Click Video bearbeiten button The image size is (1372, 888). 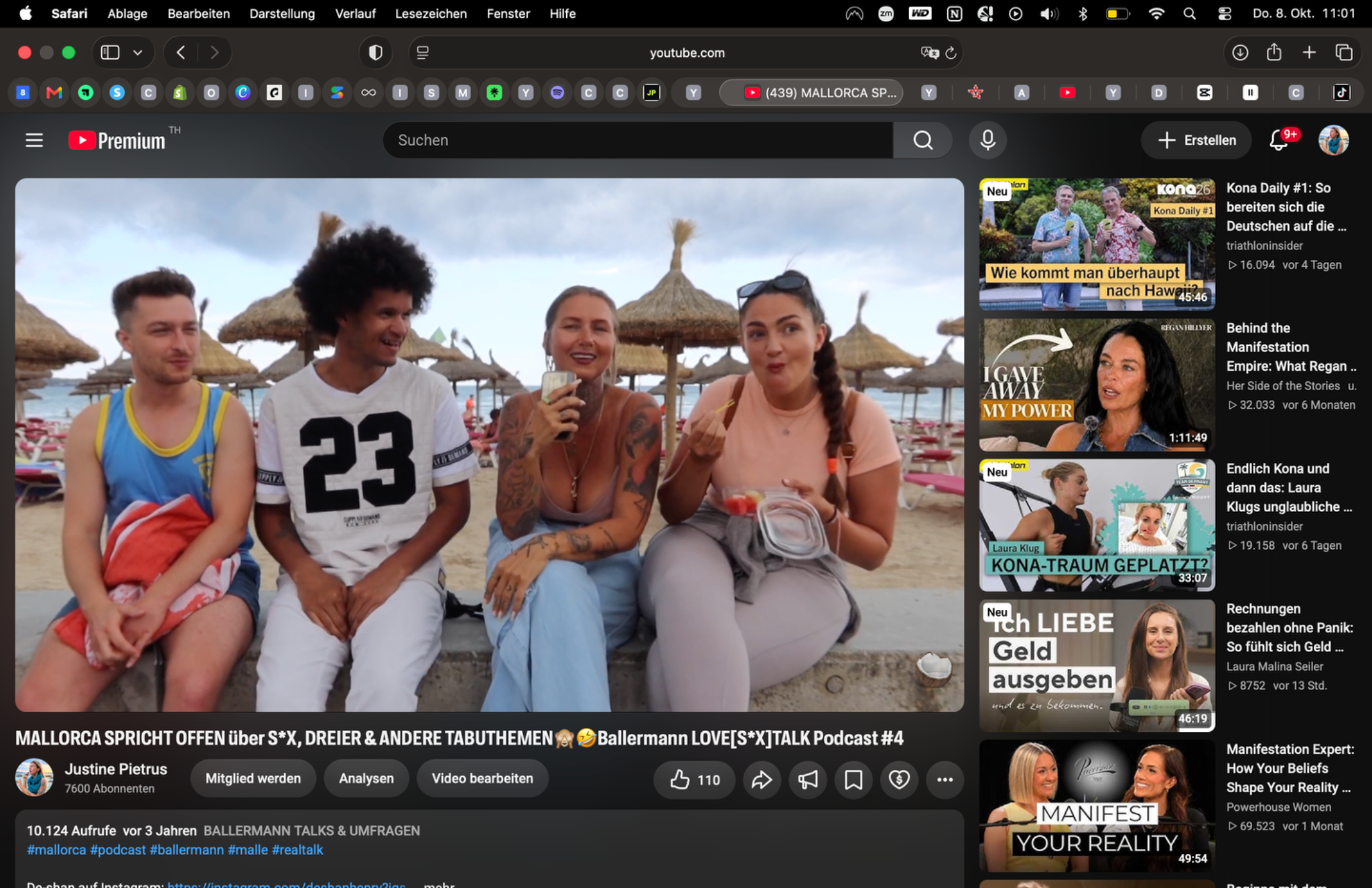coord(482,778)
